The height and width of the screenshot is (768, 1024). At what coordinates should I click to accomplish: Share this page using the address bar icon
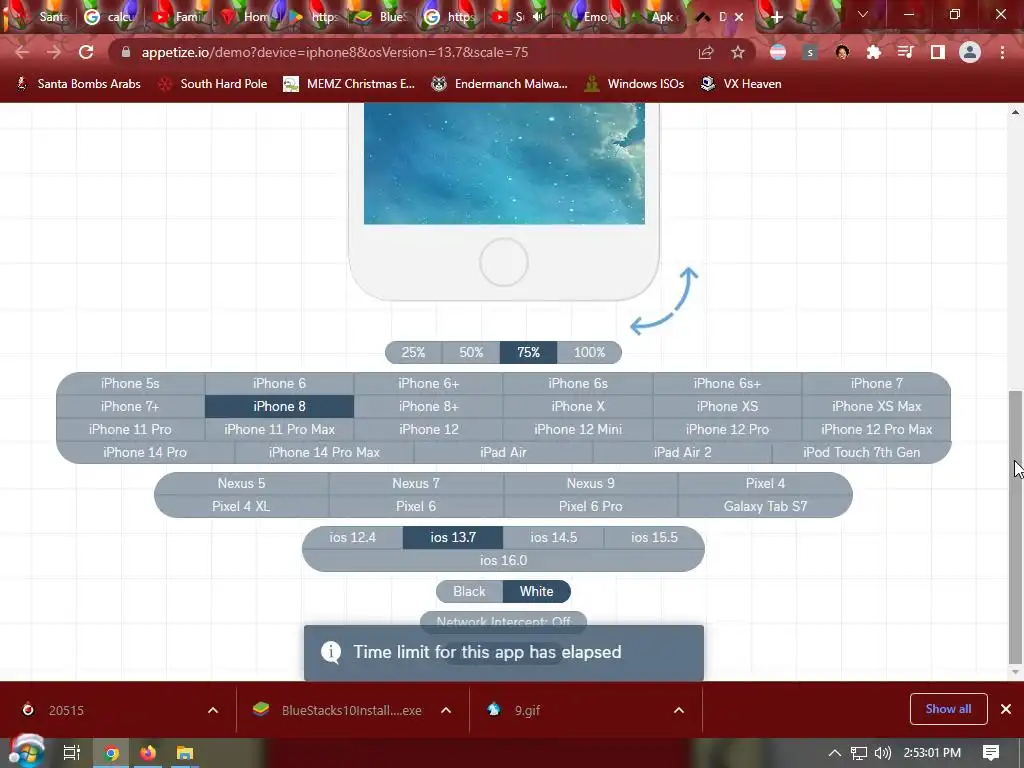tap(706, 52)
